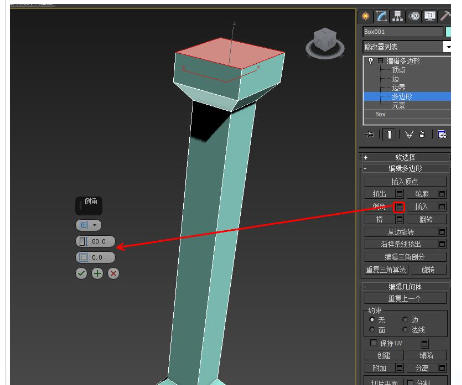Open Configure Modifier Sets icon
This screenshot has width=462, height=385.
pos(442,134)
